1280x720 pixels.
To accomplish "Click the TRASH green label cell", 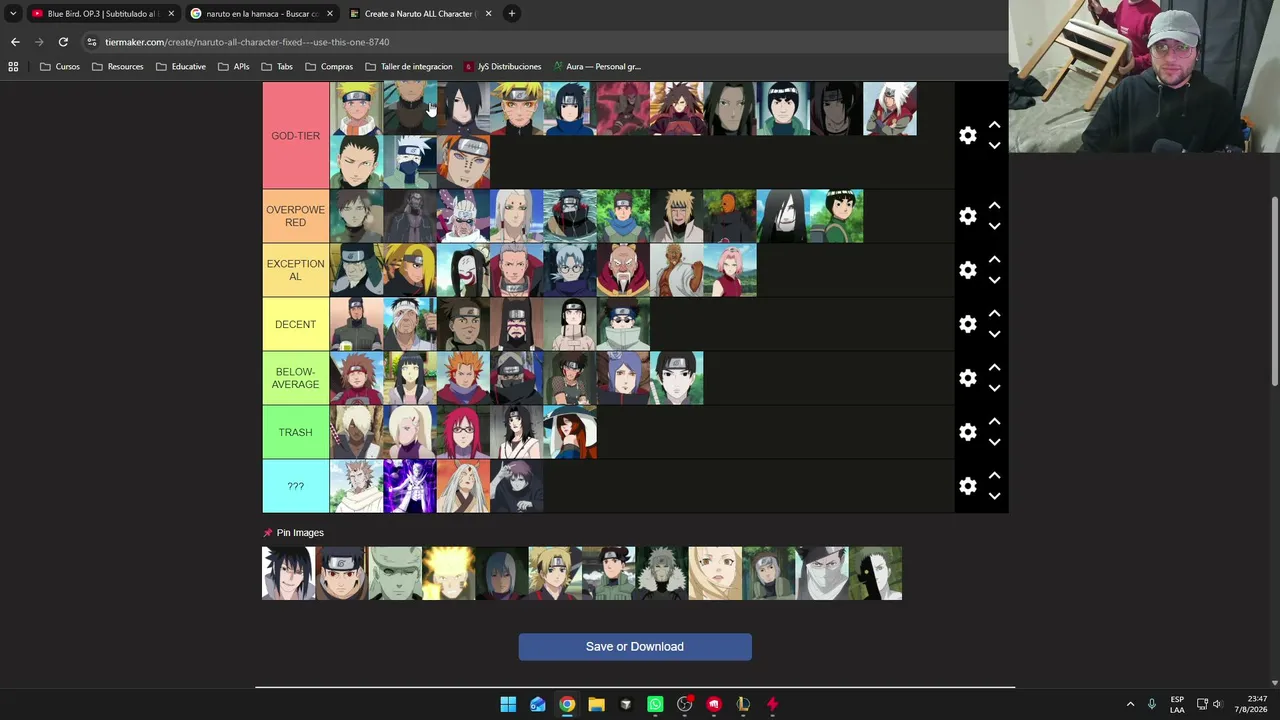I will coord(296,432).
